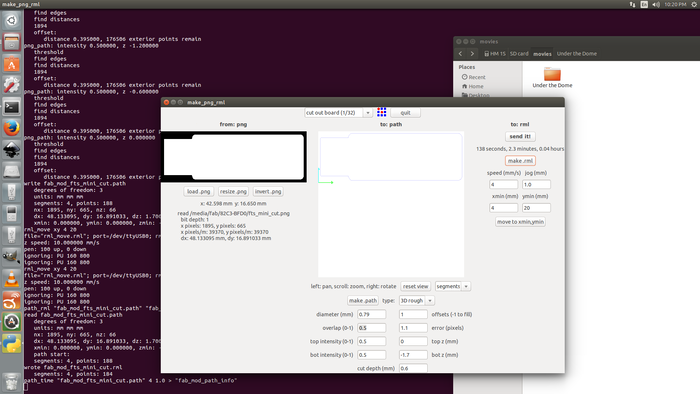This screenshot has height=394, width=700.
Task: Click the clock showing 10:20 PM
Action: click(675, 4)
